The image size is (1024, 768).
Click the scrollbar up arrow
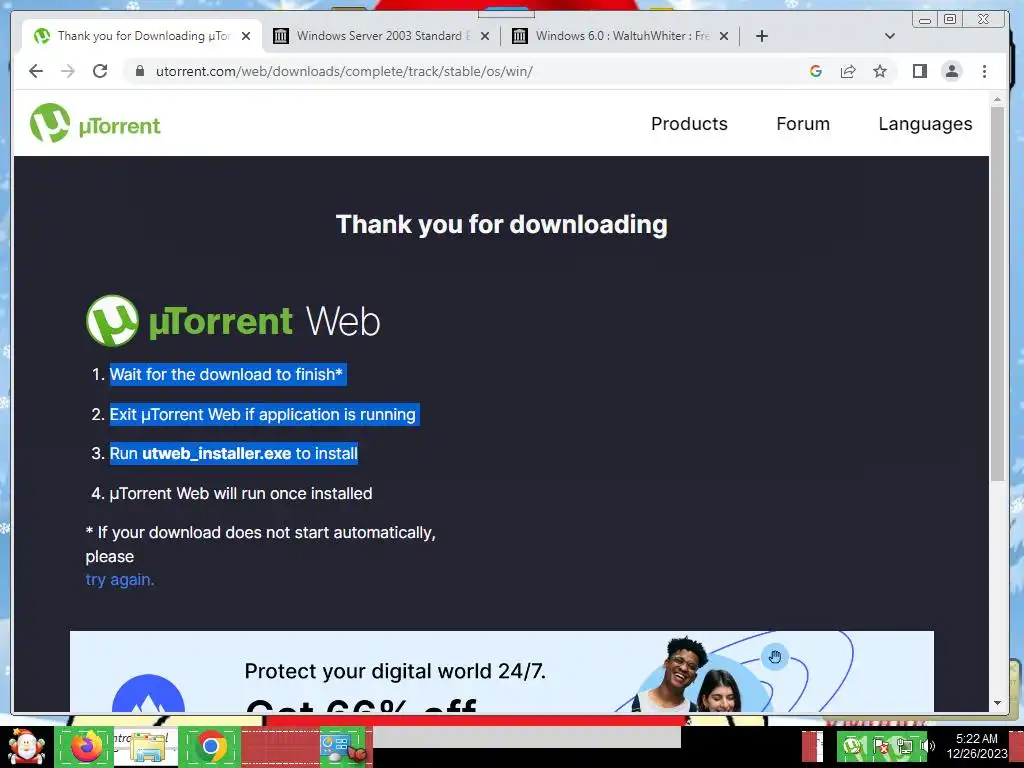tap(997, 99)
